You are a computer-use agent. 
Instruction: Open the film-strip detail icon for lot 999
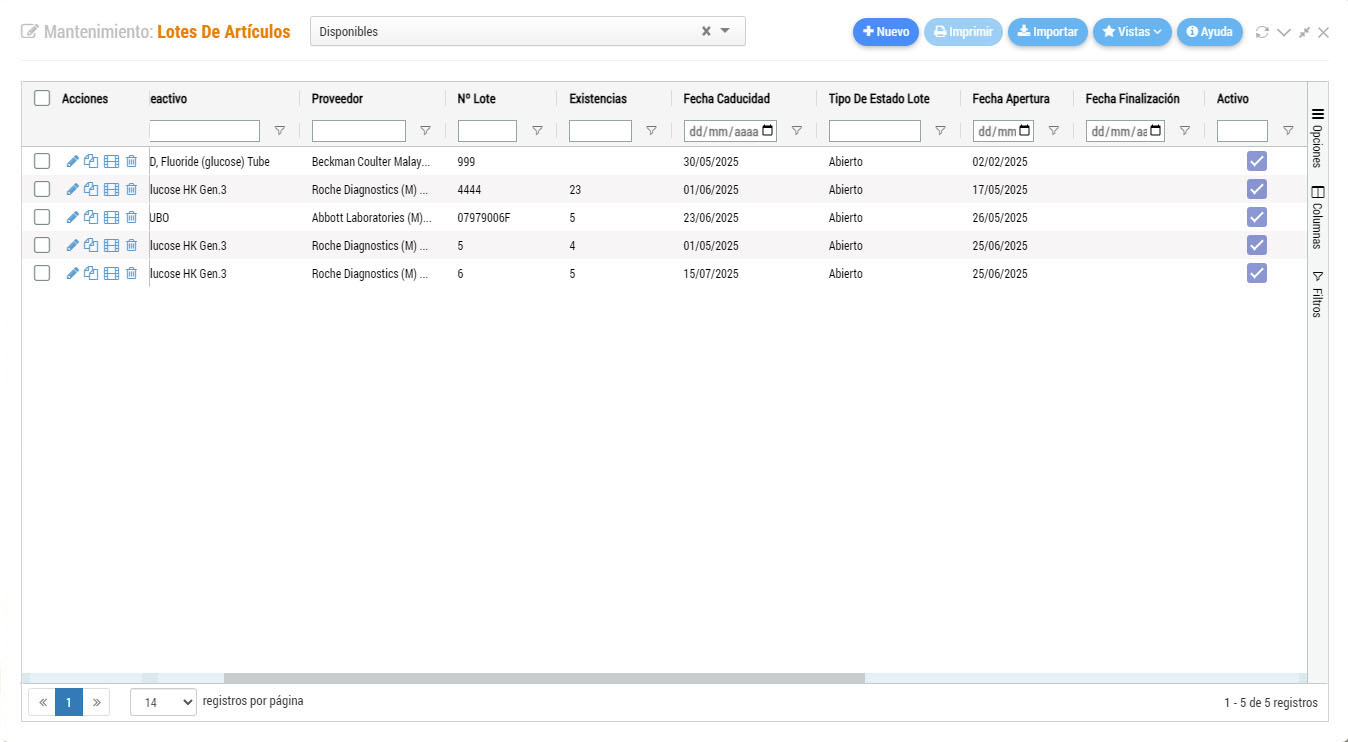point(111,161)
